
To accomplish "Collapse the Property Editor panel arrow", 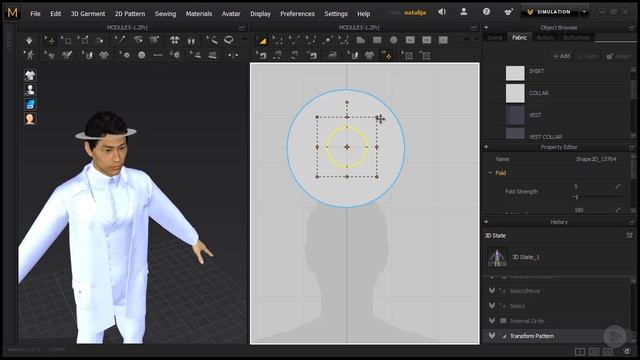I will tap(486, 147).
